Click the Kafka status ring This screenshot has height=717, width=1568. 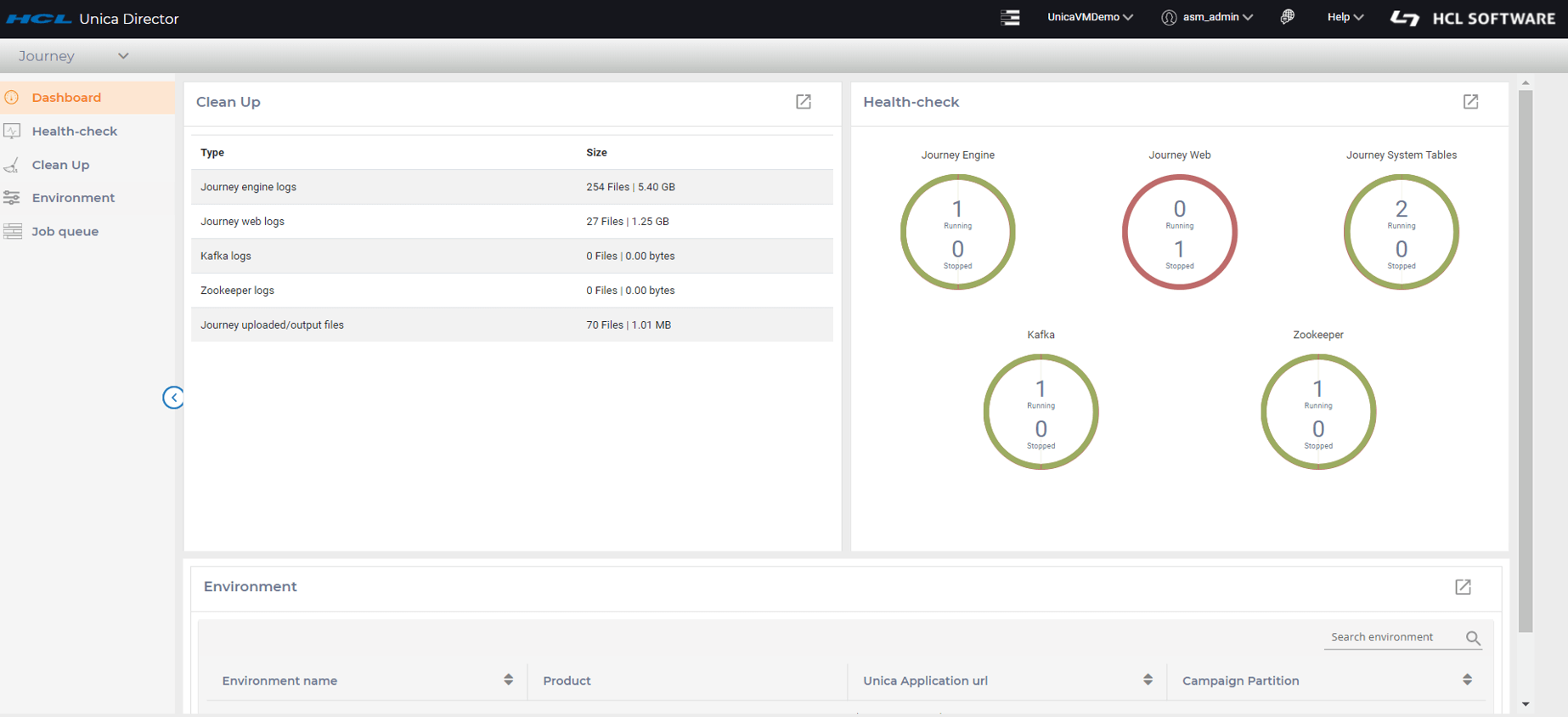pos(1041,412)
